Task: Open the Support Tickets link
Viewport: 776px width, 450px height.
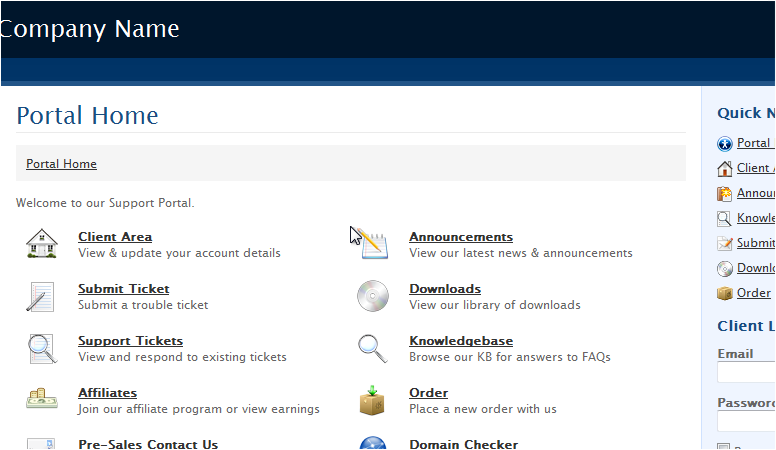Action: [131, 341]
